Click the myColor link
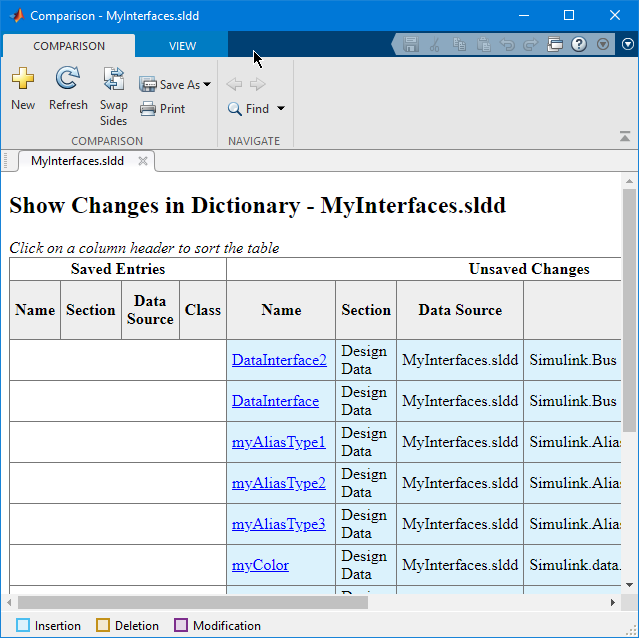The image size is (639, 638). (x=260, y=565)
